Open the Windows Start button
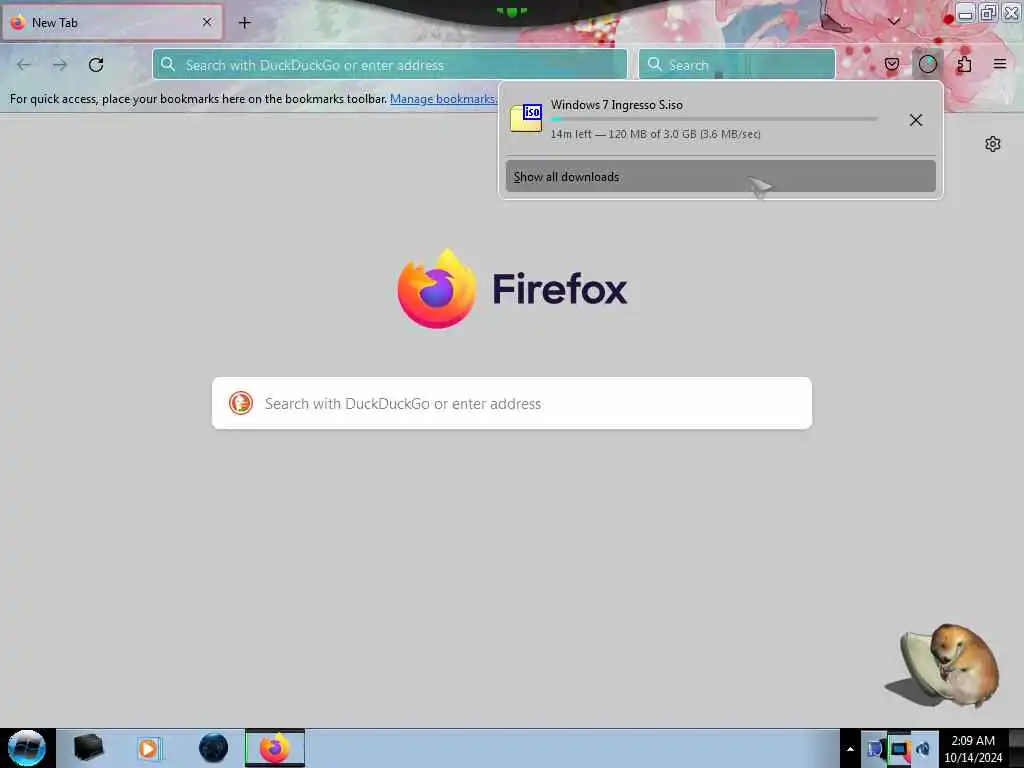The image size is (1024, 768). 27,748
